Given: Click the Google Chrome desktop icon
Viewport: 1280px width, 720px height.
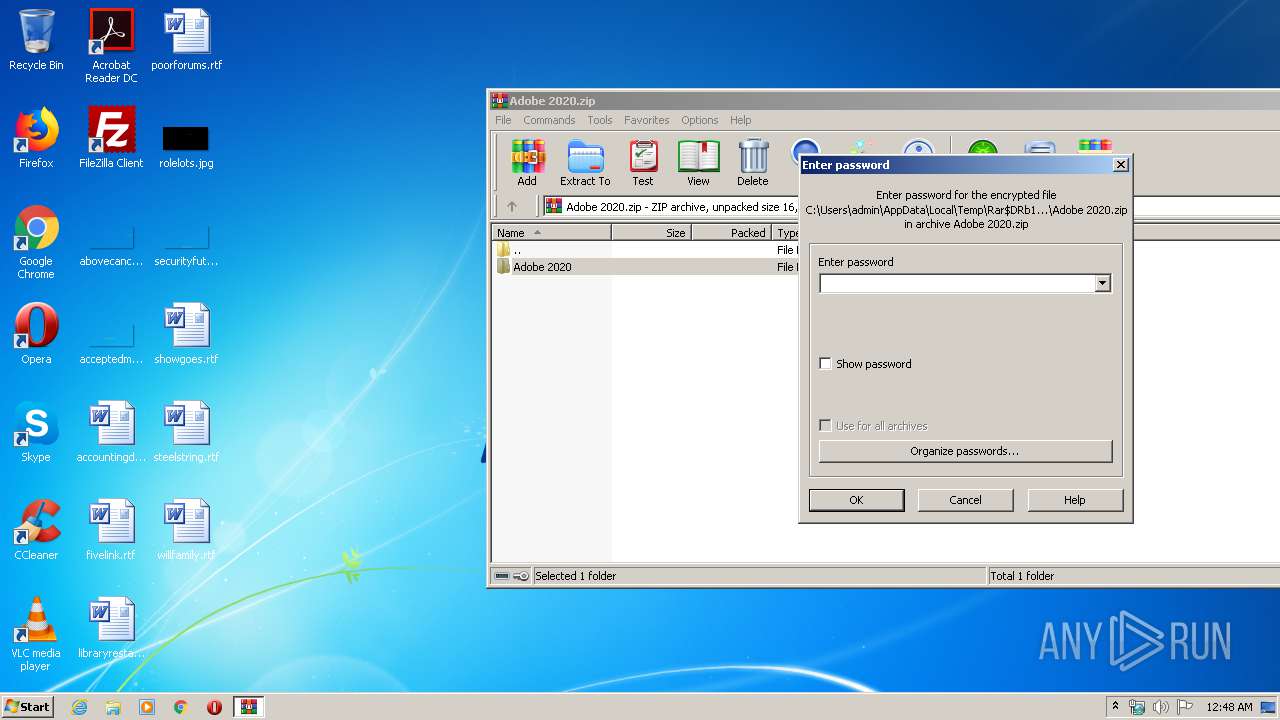Looking at the screenshot, I should (36, 242).
